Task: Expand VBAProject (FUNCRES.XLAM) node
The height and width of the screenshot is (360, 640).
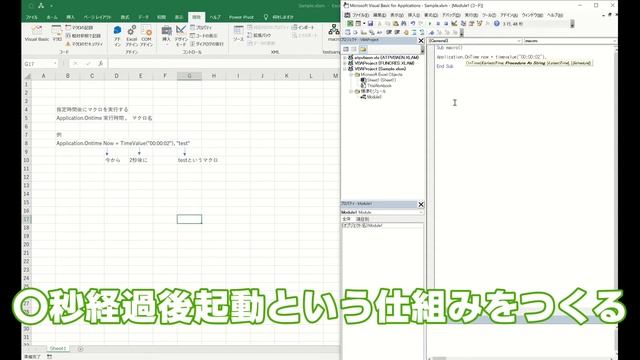Action: 345,63
